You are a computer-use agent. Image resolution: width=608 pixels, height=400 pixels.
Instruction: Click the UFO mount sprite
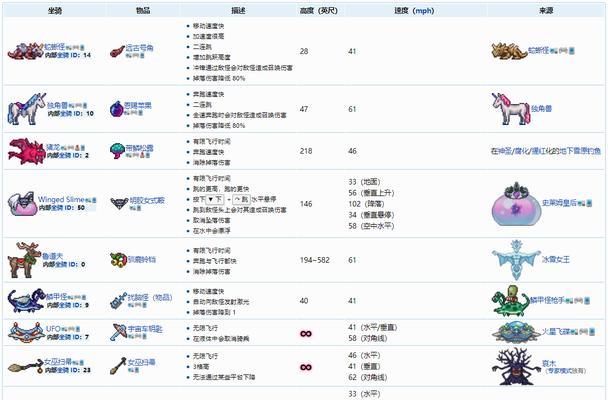26,332
